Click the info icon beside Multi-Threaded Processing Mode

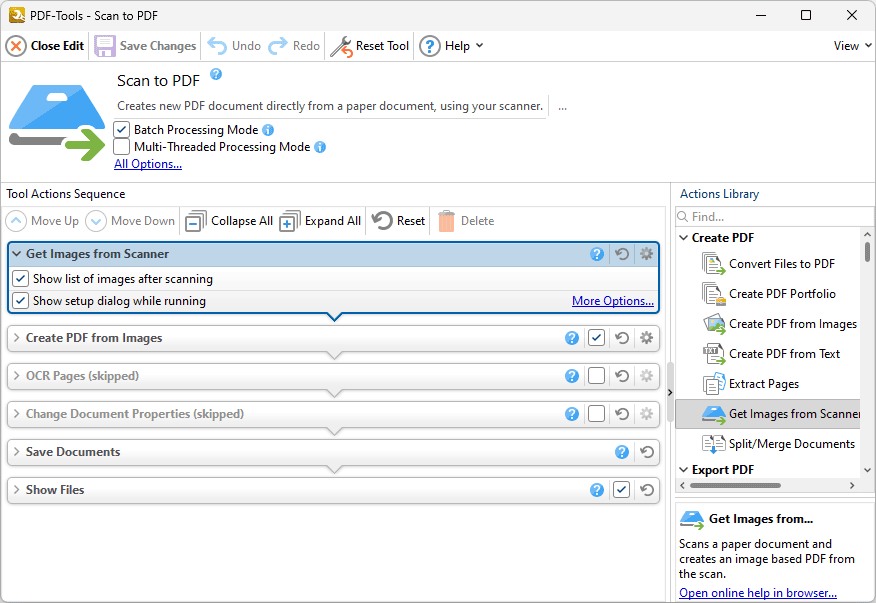click(x=320, y=147)
